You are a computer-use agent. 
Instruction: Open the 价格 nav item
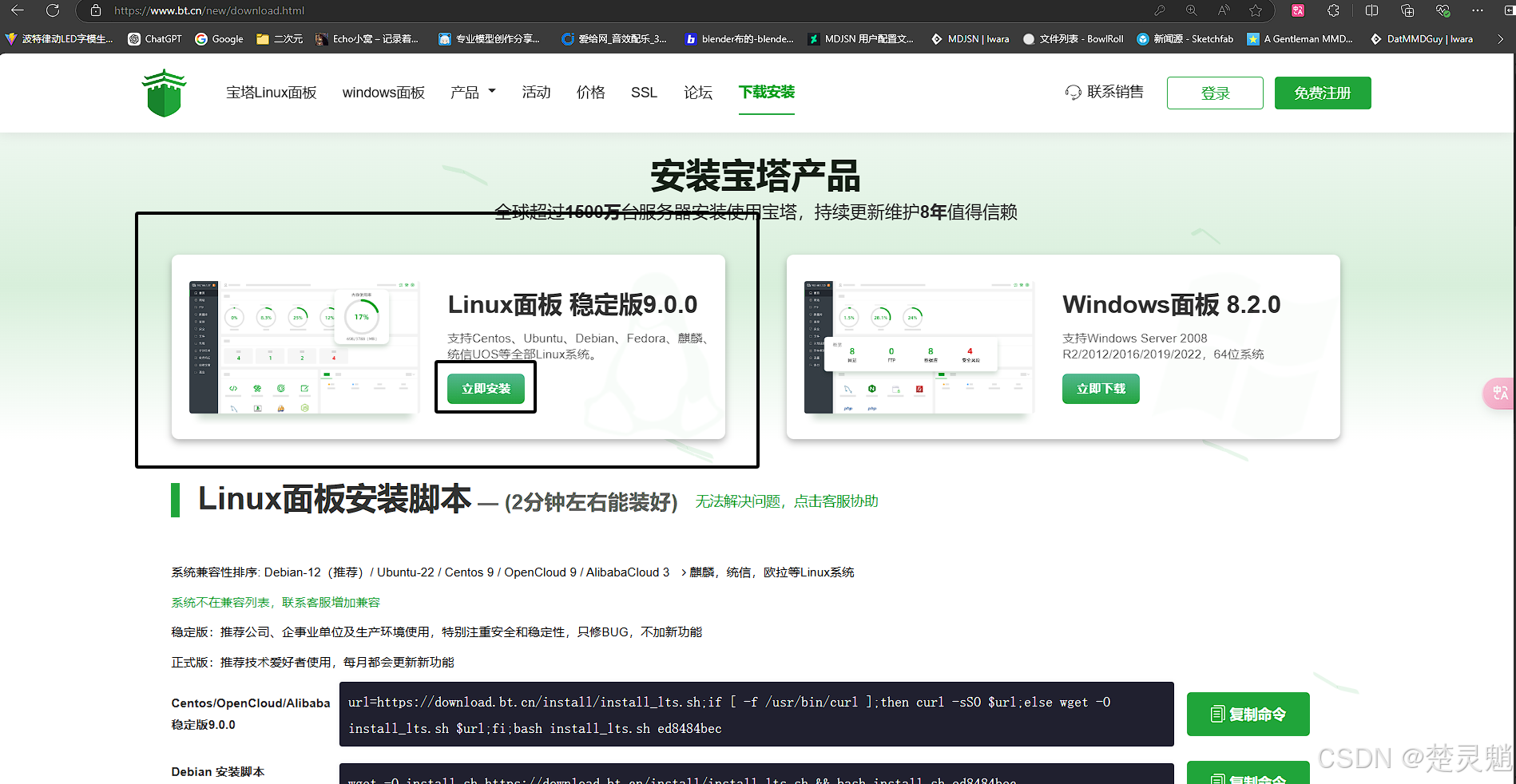[x=590, y=93]
